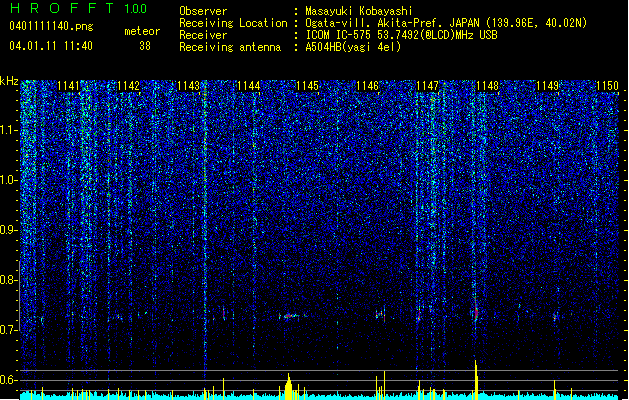The height and width of the screenshot is (400, 629).
Task: Click the 1145 time marker
Action: coord(307,86)
